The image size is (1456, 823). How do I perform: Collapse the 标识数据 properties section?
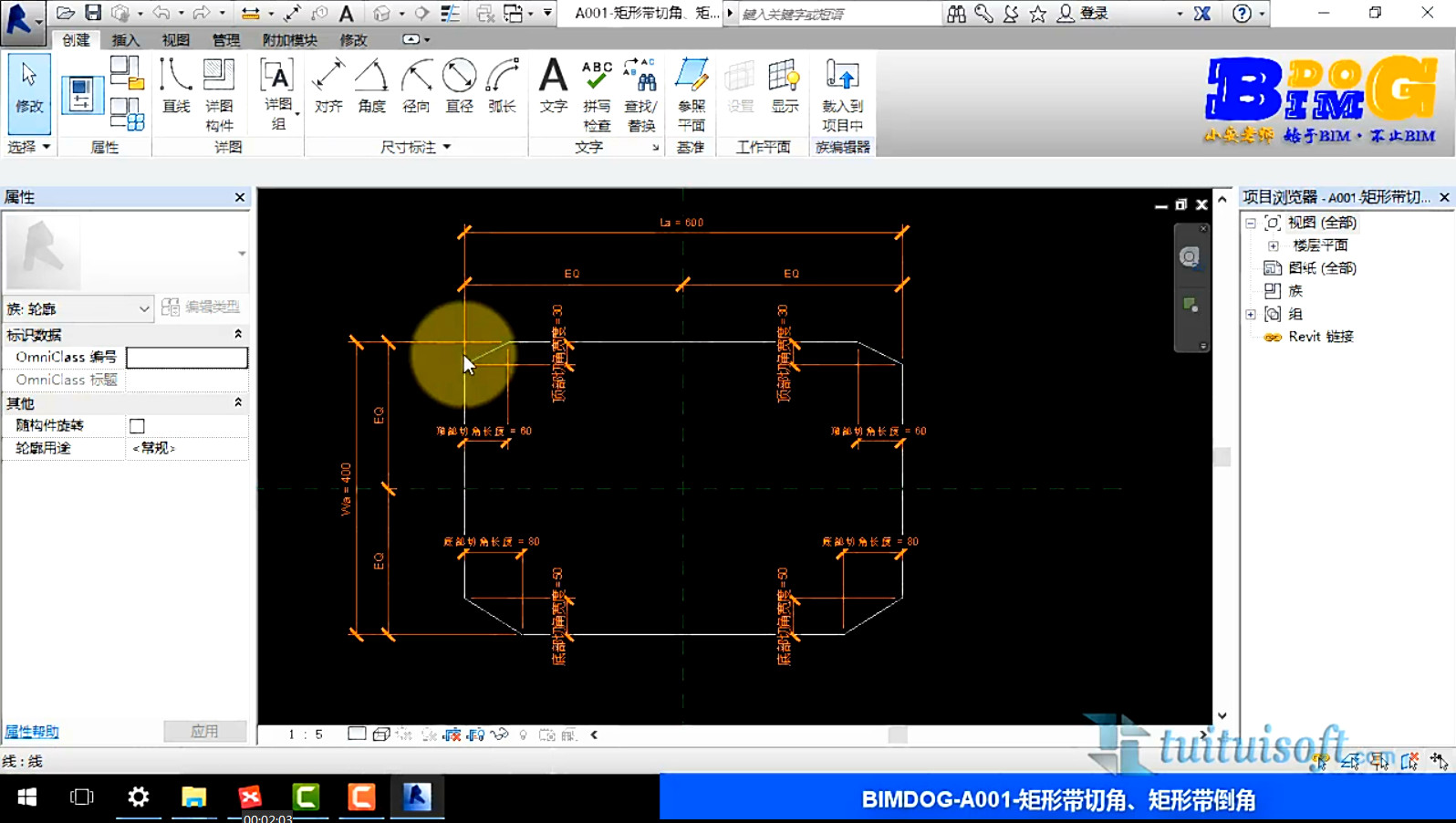pyautogui.click(x=238, y=335)
